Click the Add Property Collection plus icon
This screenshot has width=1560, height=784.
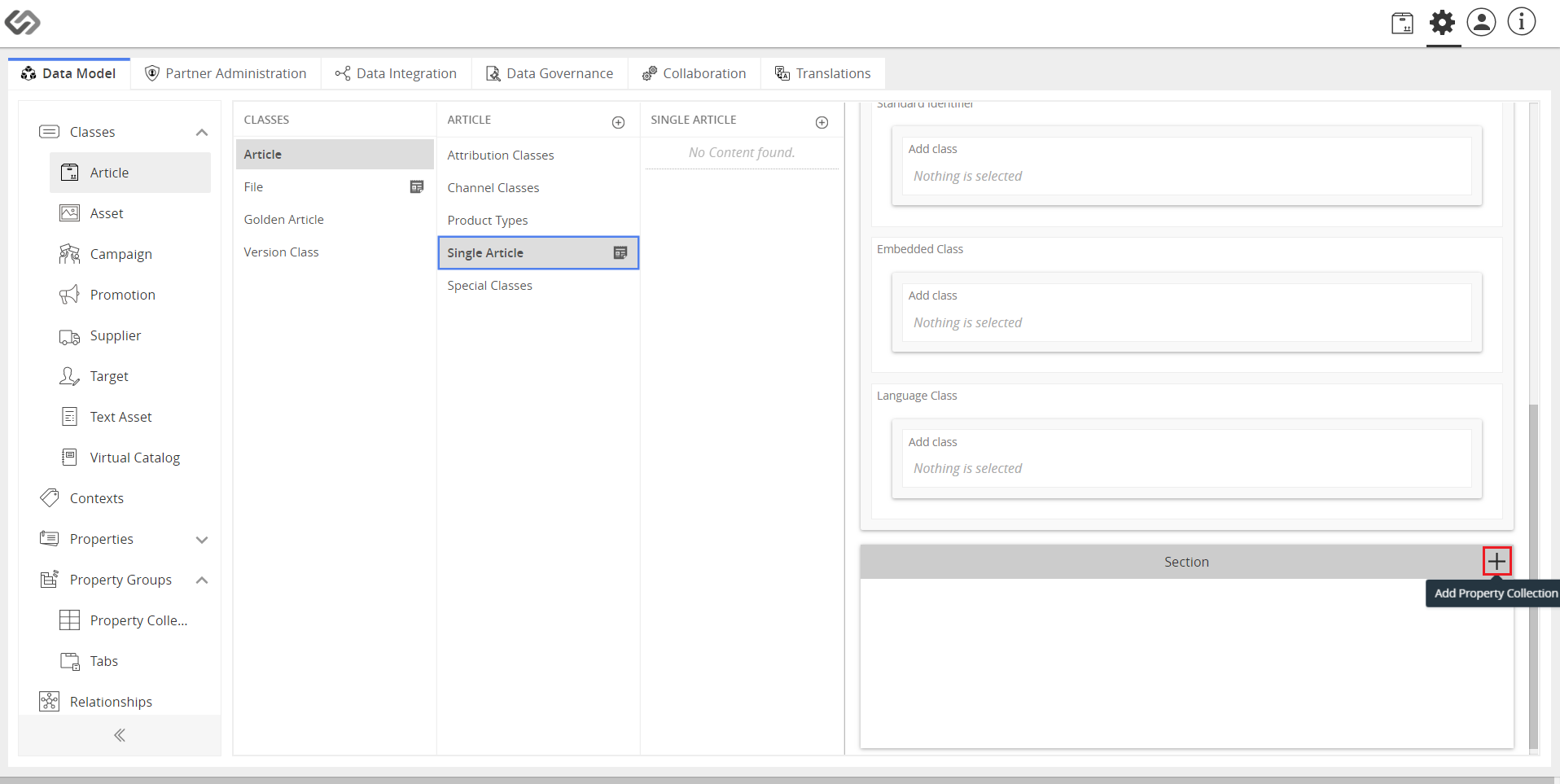(x=1496, y=561)
